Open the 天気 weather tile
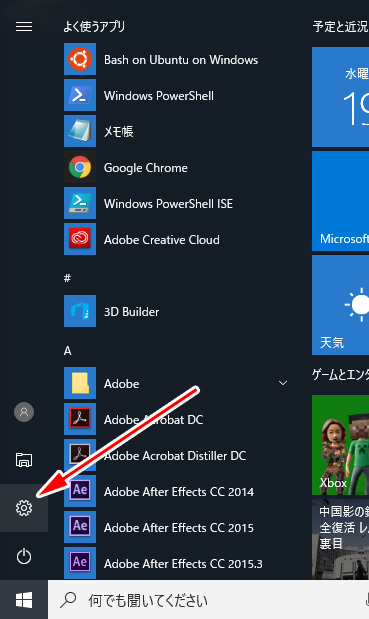This screenshot has height=619, width=369. coord(340,305)
